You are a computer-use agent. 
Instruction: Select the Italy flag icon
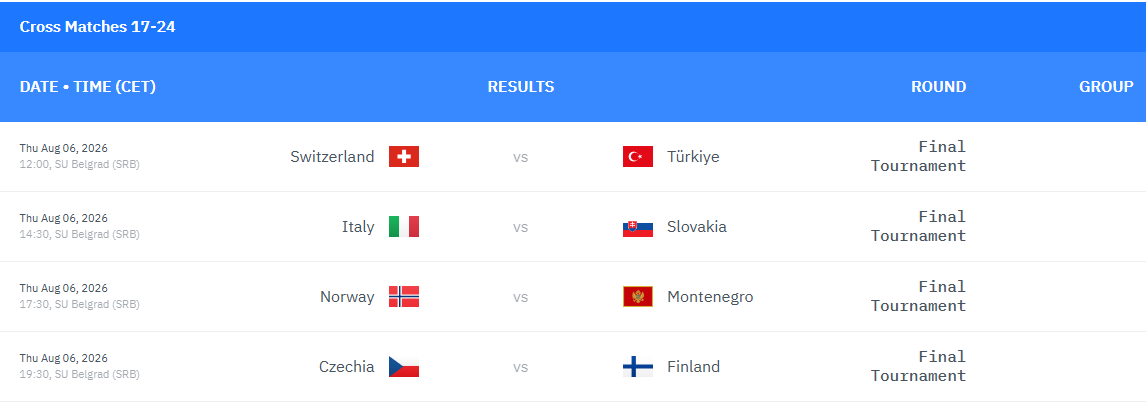click(x=403, y=226)
